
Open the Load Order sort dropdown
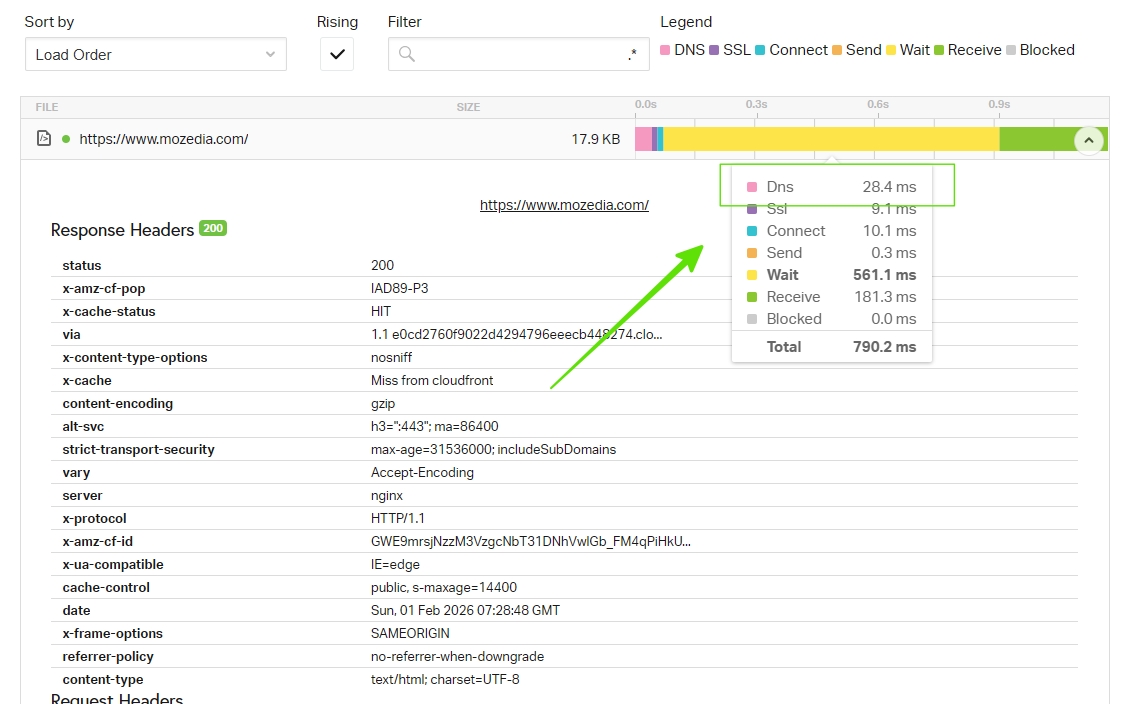coord(155,55)
